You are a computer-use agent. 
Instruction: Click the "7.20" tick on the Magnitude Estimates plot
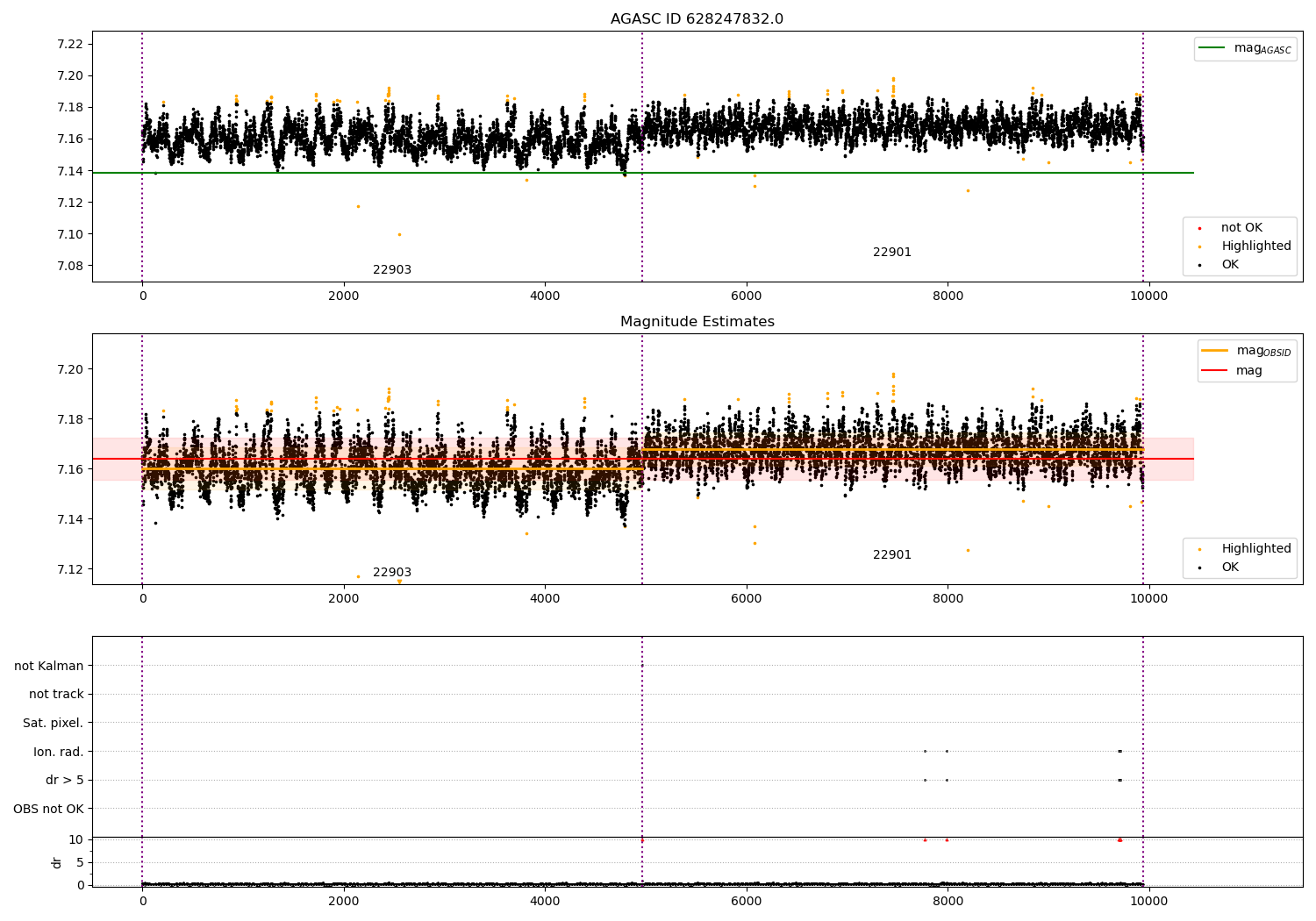coord(70,370)
